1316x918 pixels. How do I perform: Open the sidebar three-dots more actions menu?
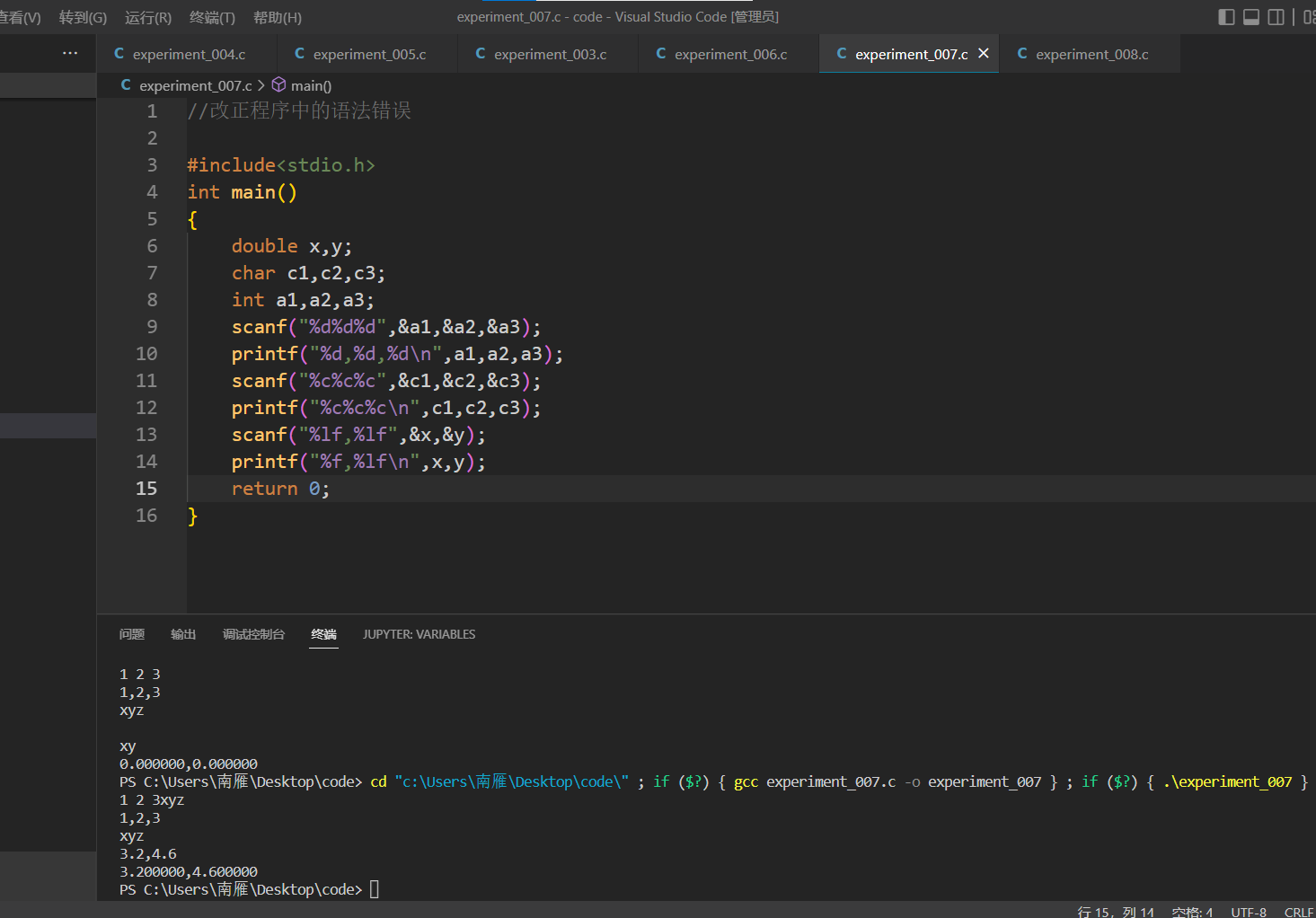pos(70,54)
